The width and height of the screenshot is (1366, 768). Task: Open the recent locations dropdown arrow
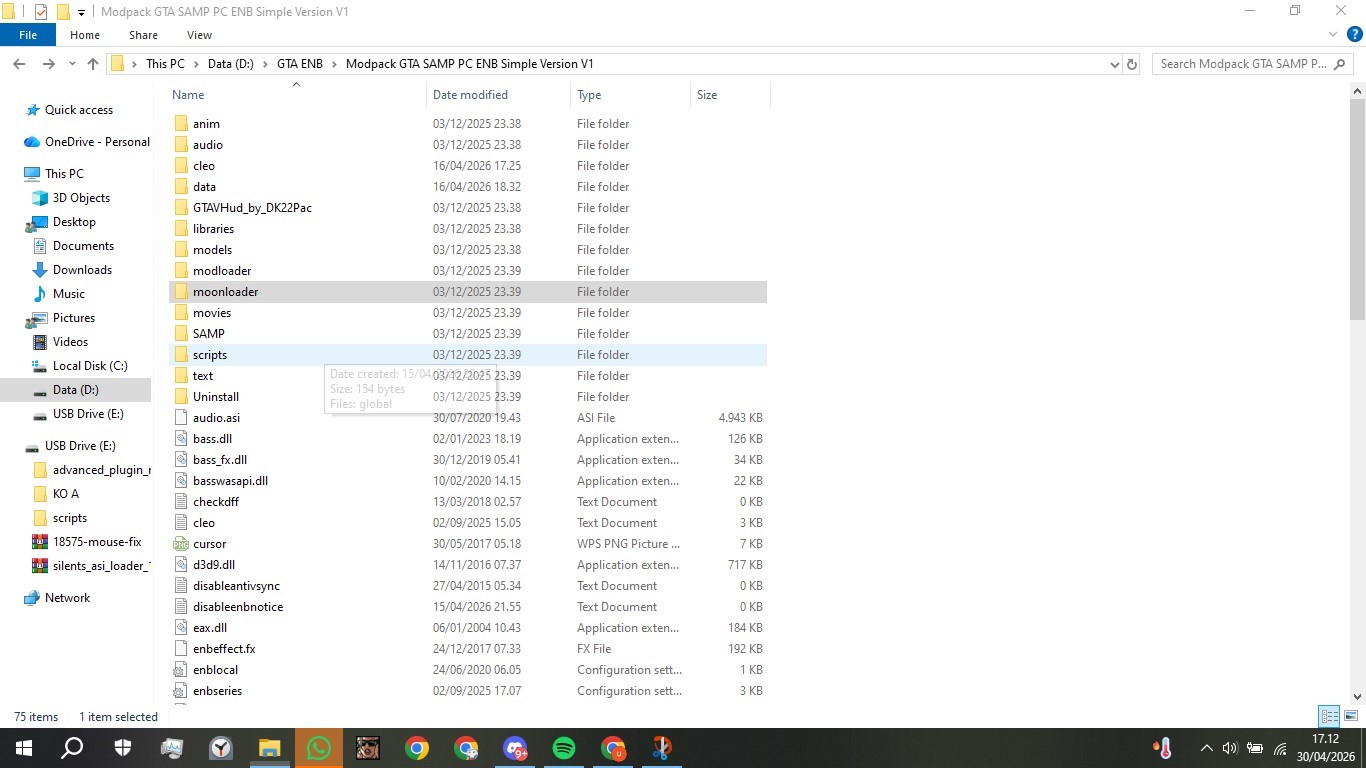pos(71,64)
